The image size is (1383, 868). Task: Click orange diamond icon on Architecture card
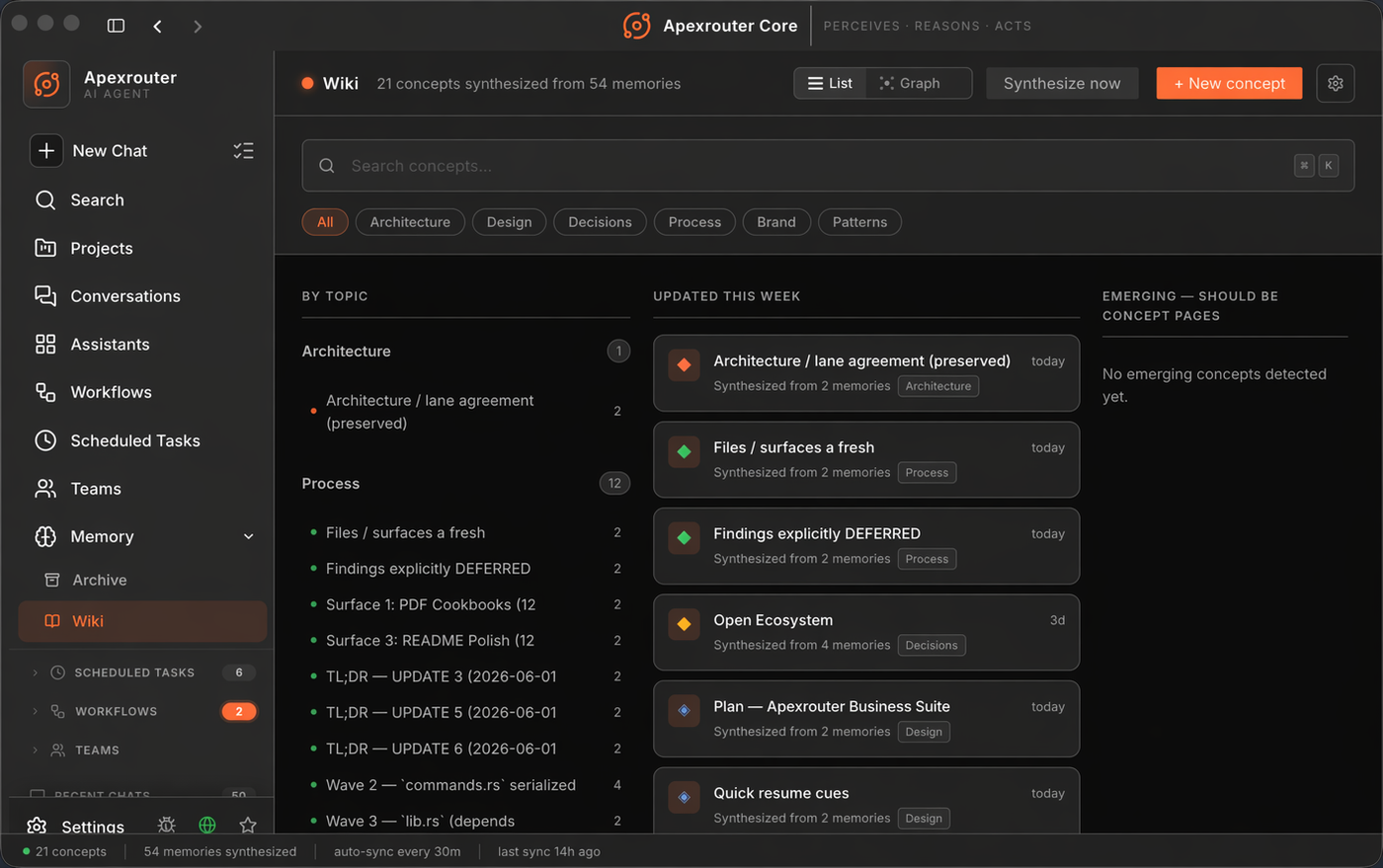pos(684,365)
